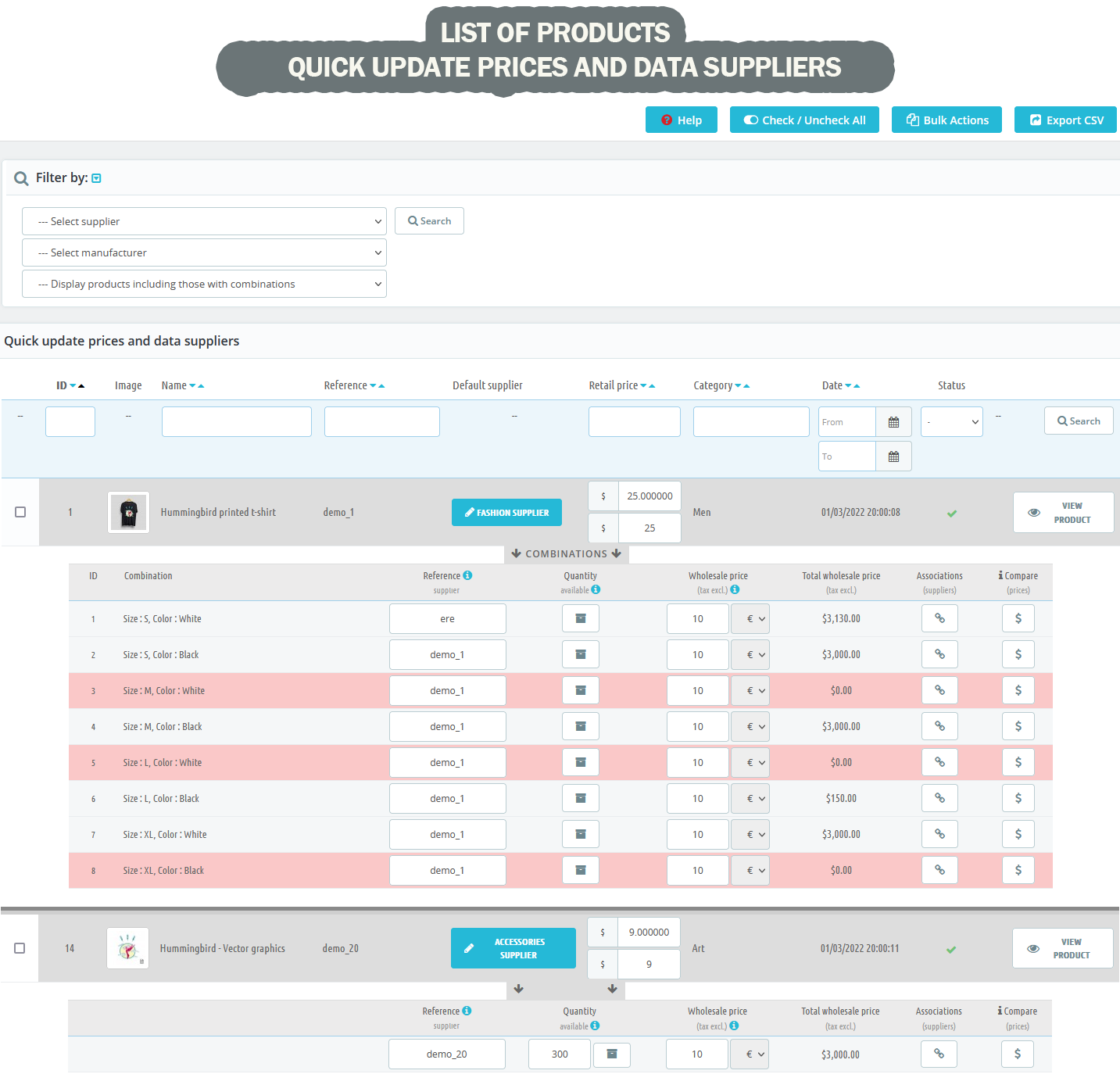
Task: Open the From date calendar picker
Action: [893, 422]
